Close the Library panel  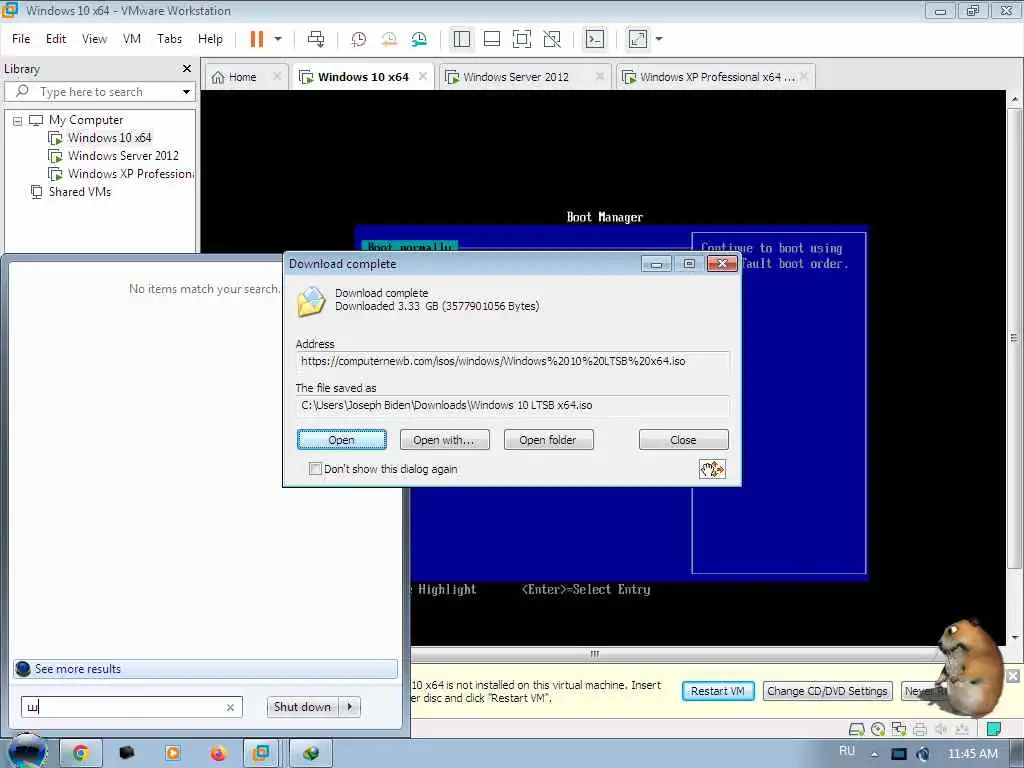[x=187, y=69]
